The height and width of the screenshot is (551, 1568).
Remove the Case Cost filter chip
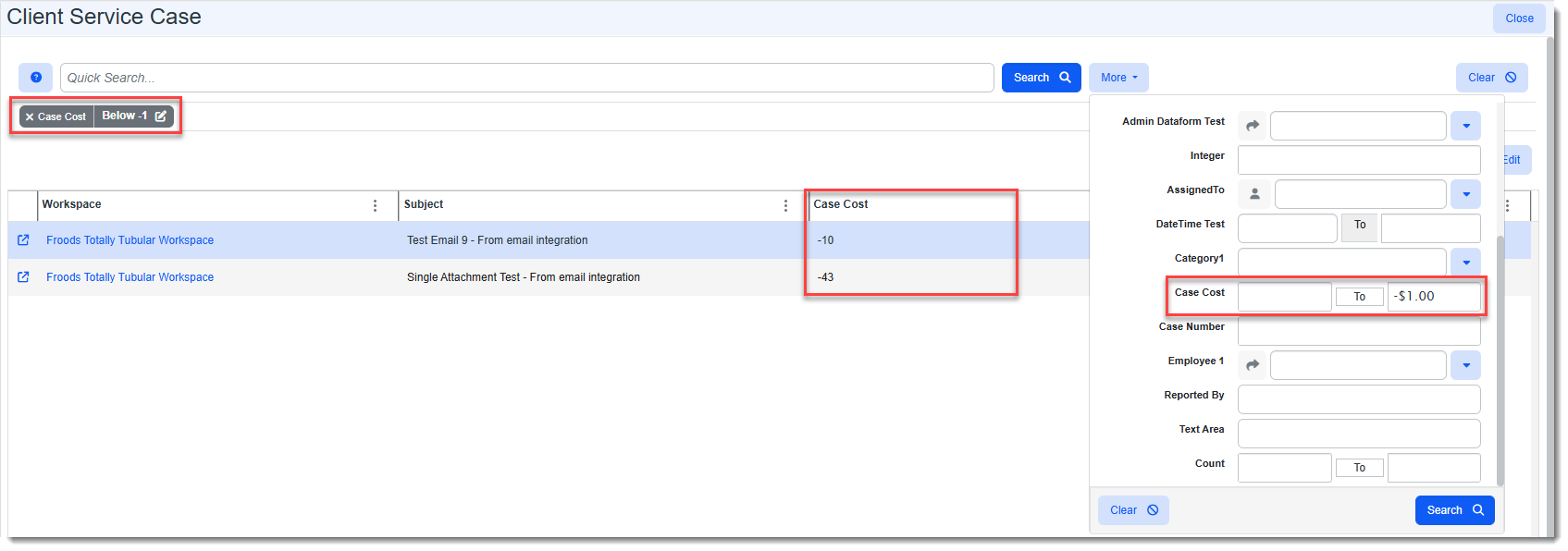point(30,117)
